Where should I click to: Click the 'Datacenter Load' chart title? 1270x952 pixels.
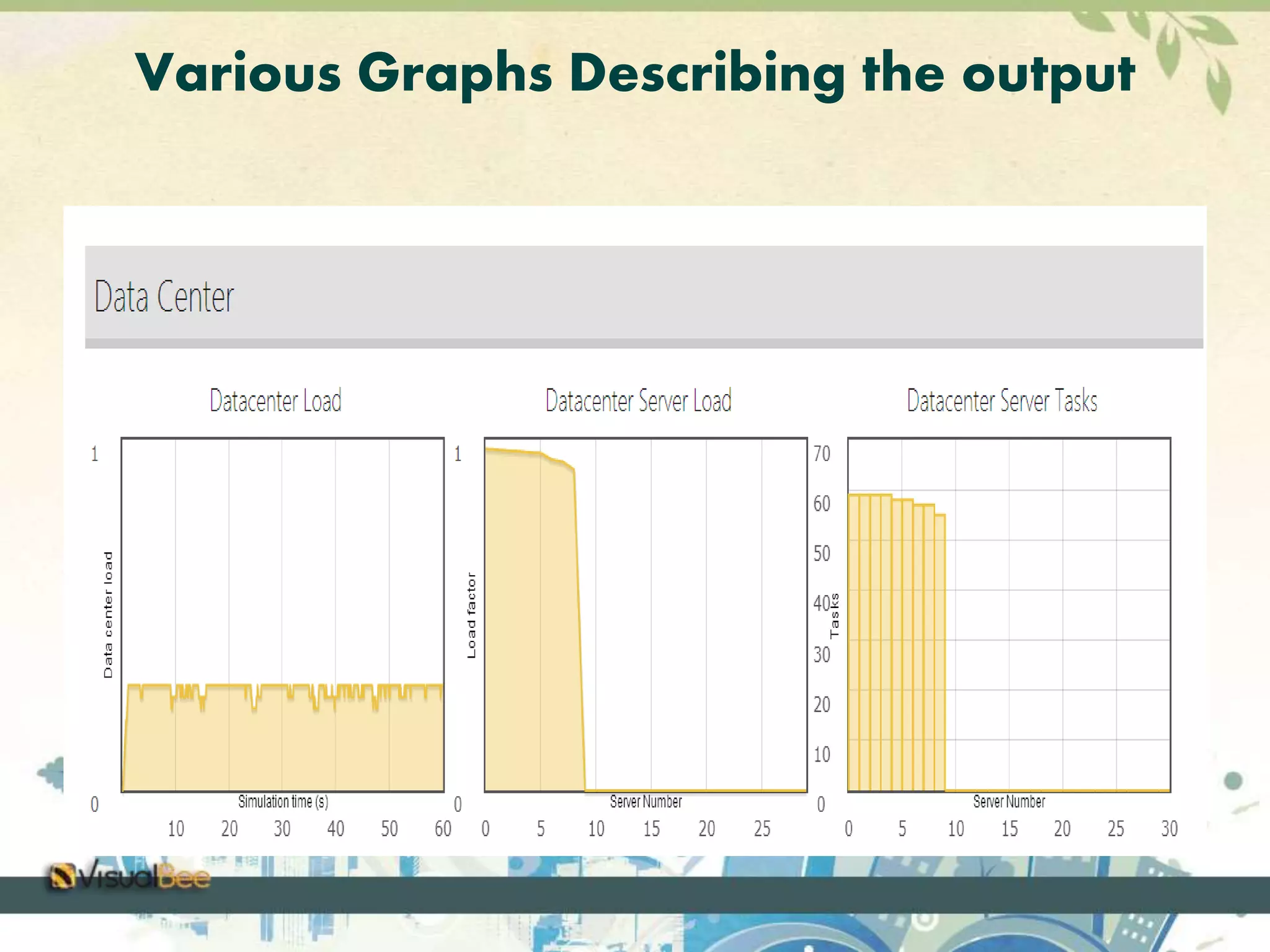click(275, 400)
